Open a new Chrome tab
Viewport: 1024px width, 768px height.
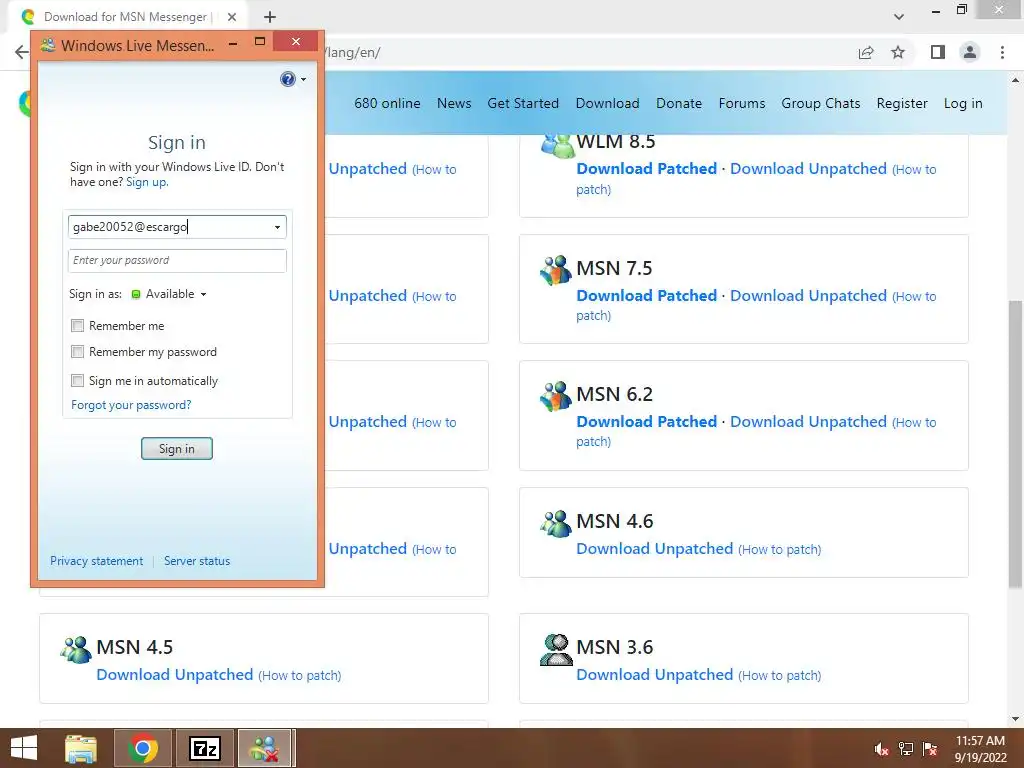pyautogui.click(x=270, y=17)
